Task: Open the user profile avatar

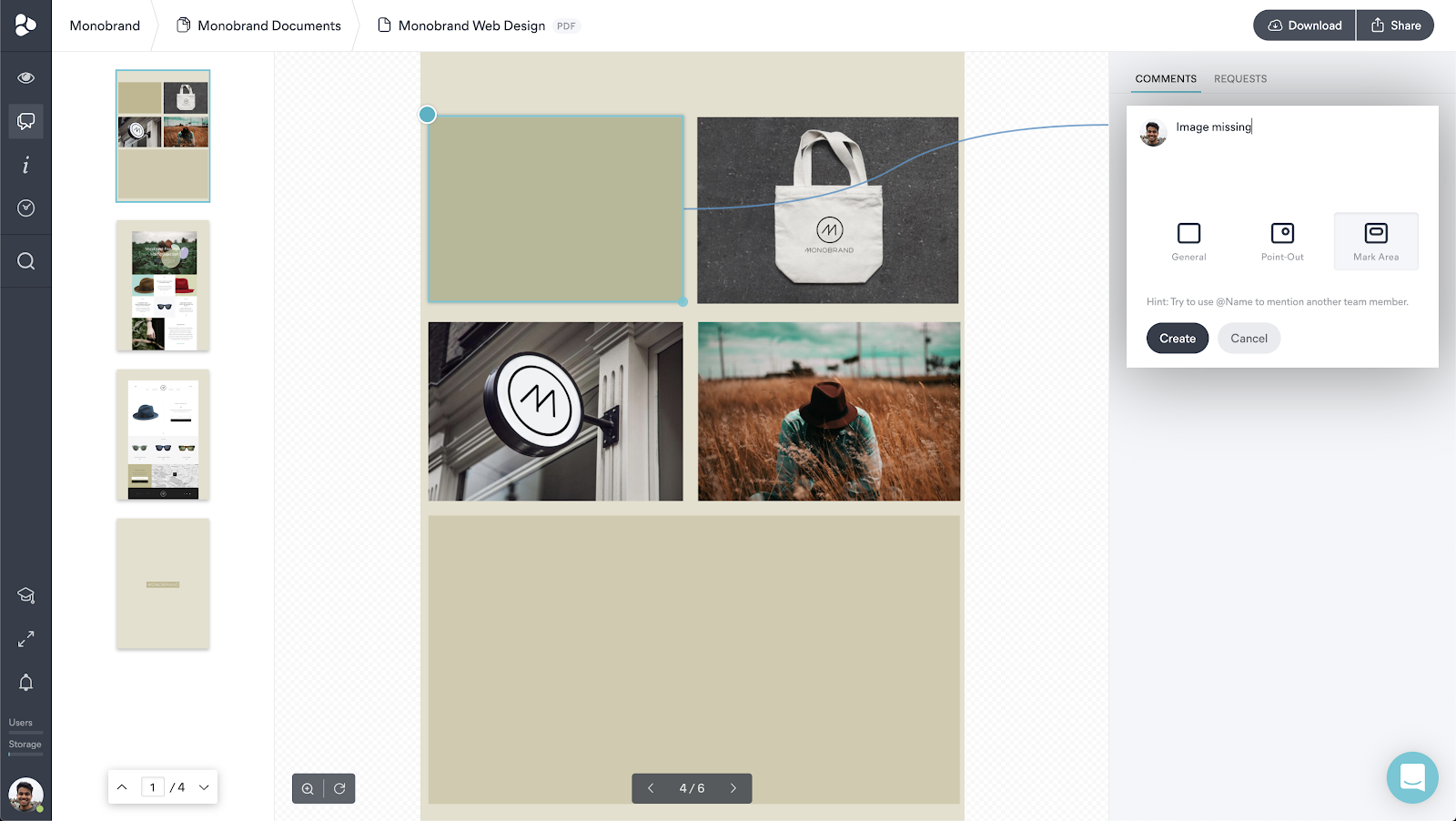Action: pos(25,795)
